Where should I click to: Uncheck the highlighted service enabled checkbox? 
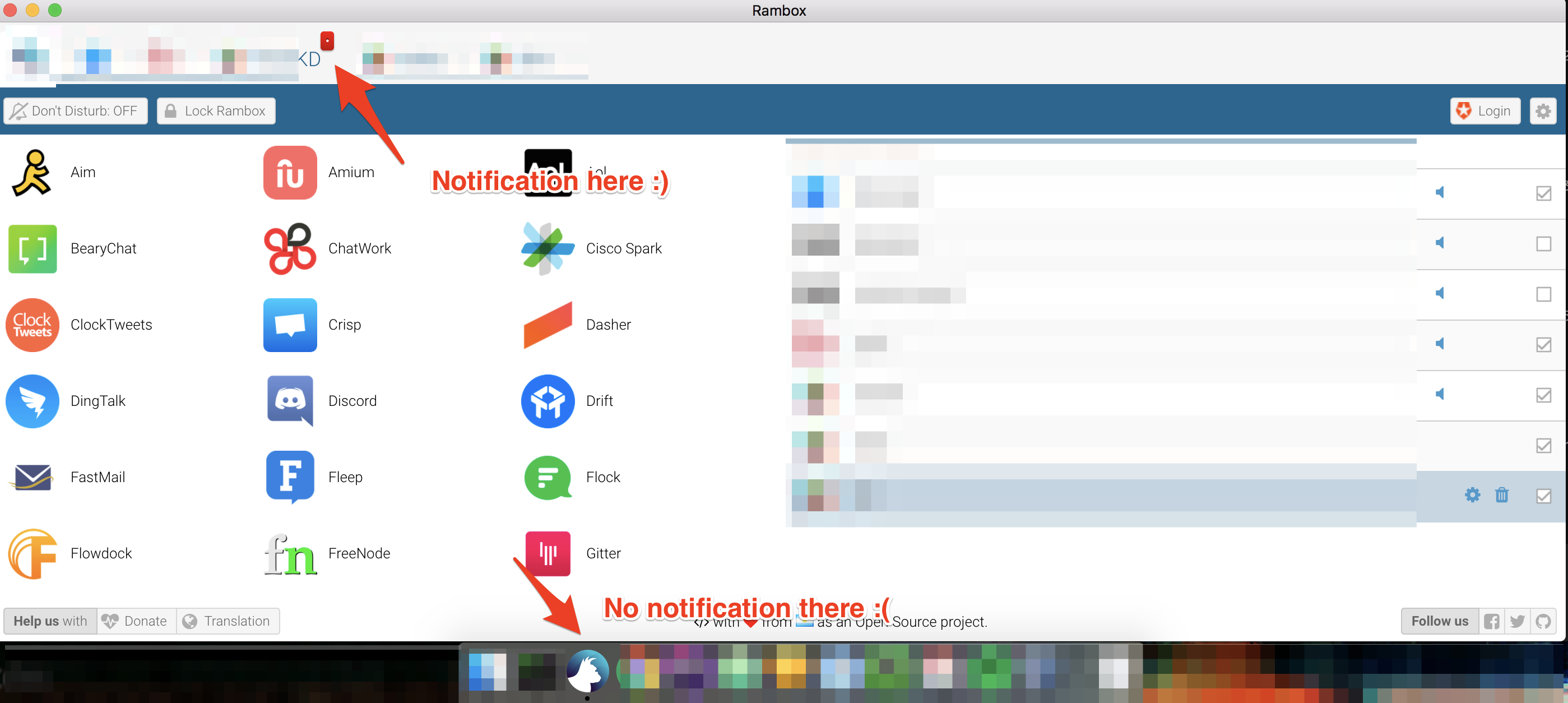click(x=1543, y=496)
